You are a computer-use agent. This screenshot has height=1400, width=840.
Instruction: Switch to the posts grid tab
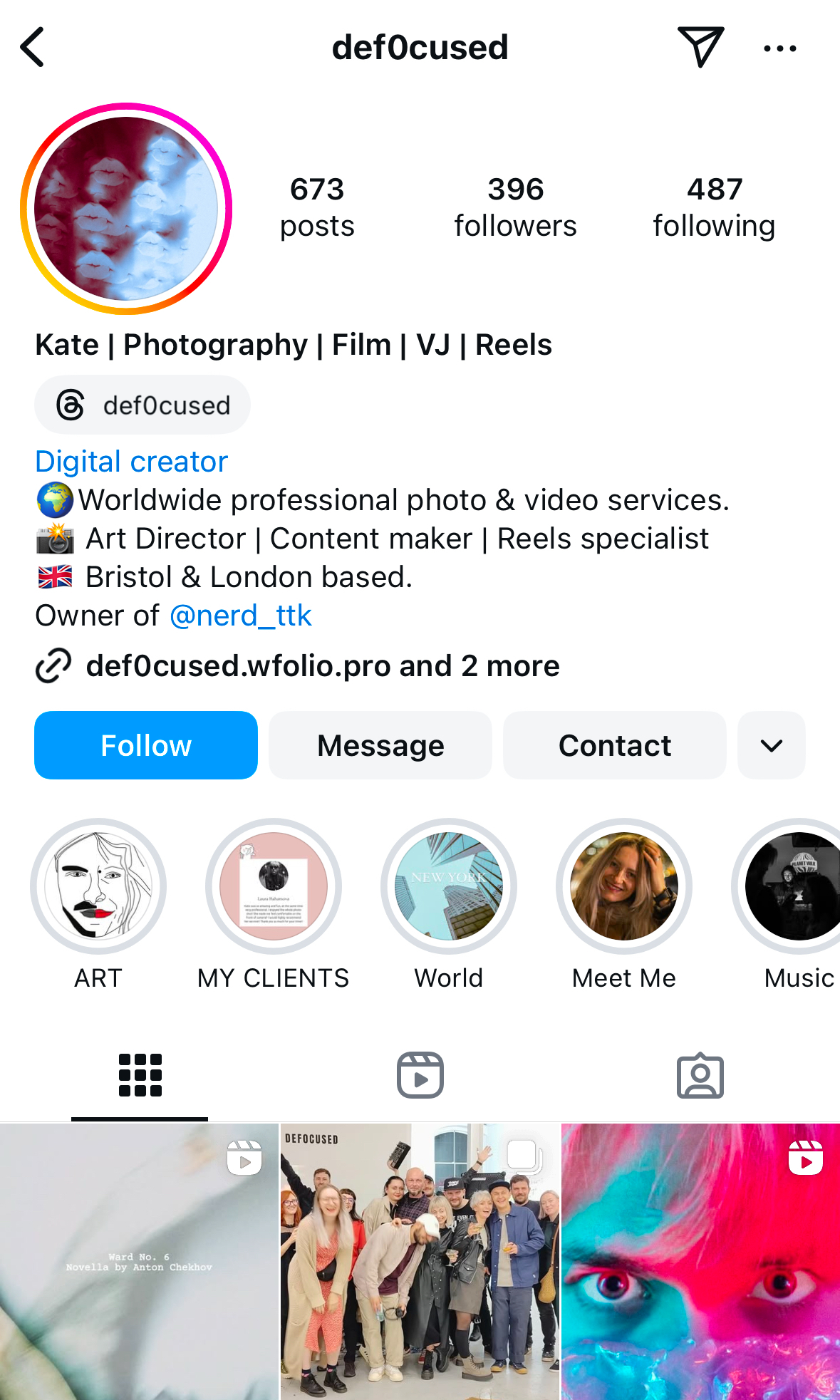coord(140,1075)
